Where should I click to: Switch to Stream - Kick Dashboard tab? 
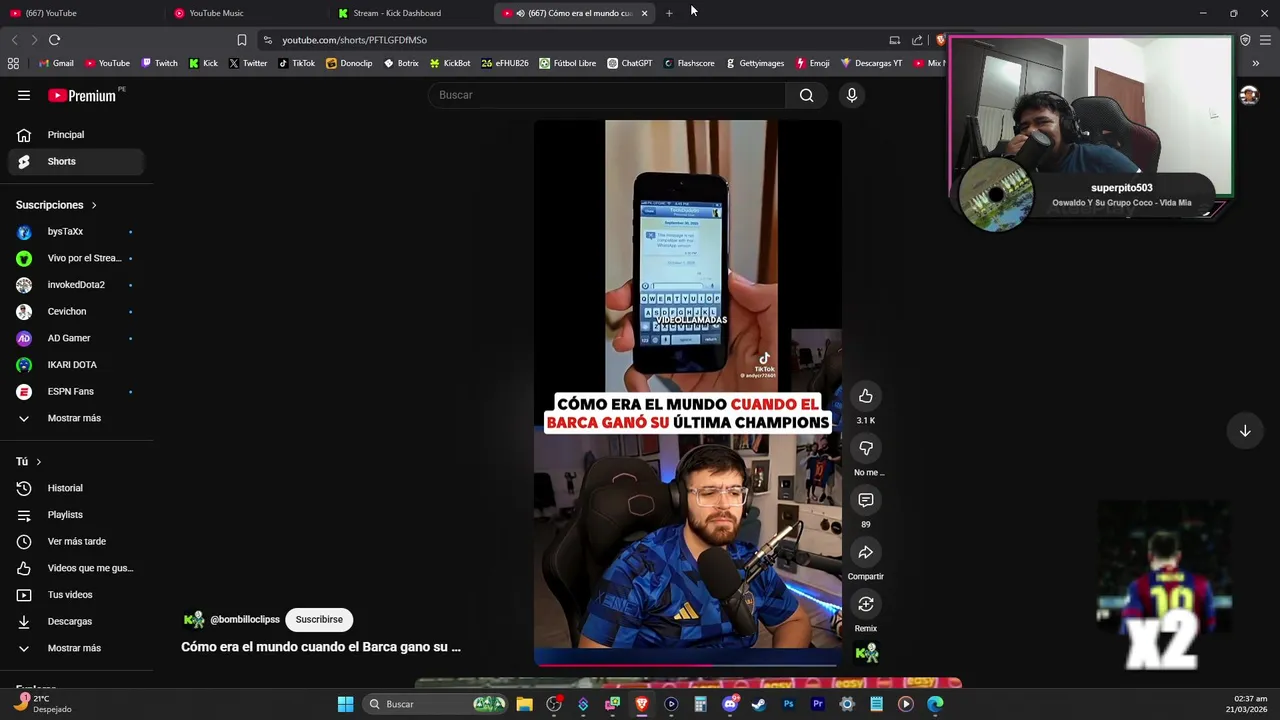[410, 13]
